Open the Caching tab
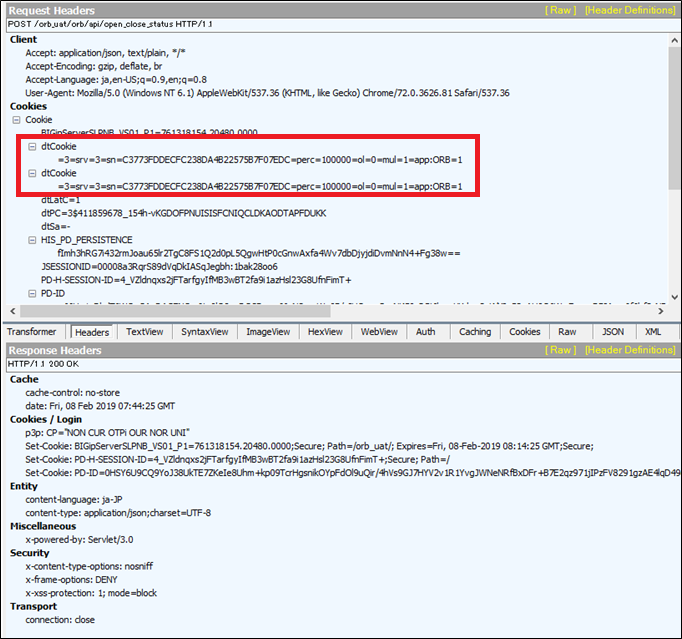 [x=475, y=332]
